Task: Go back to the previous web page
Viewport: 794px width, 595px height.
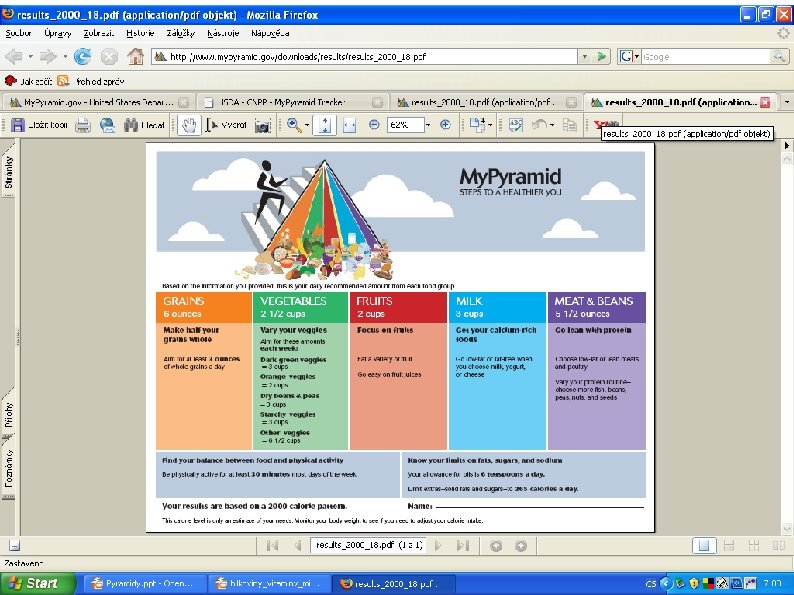Action: [14, 57]
